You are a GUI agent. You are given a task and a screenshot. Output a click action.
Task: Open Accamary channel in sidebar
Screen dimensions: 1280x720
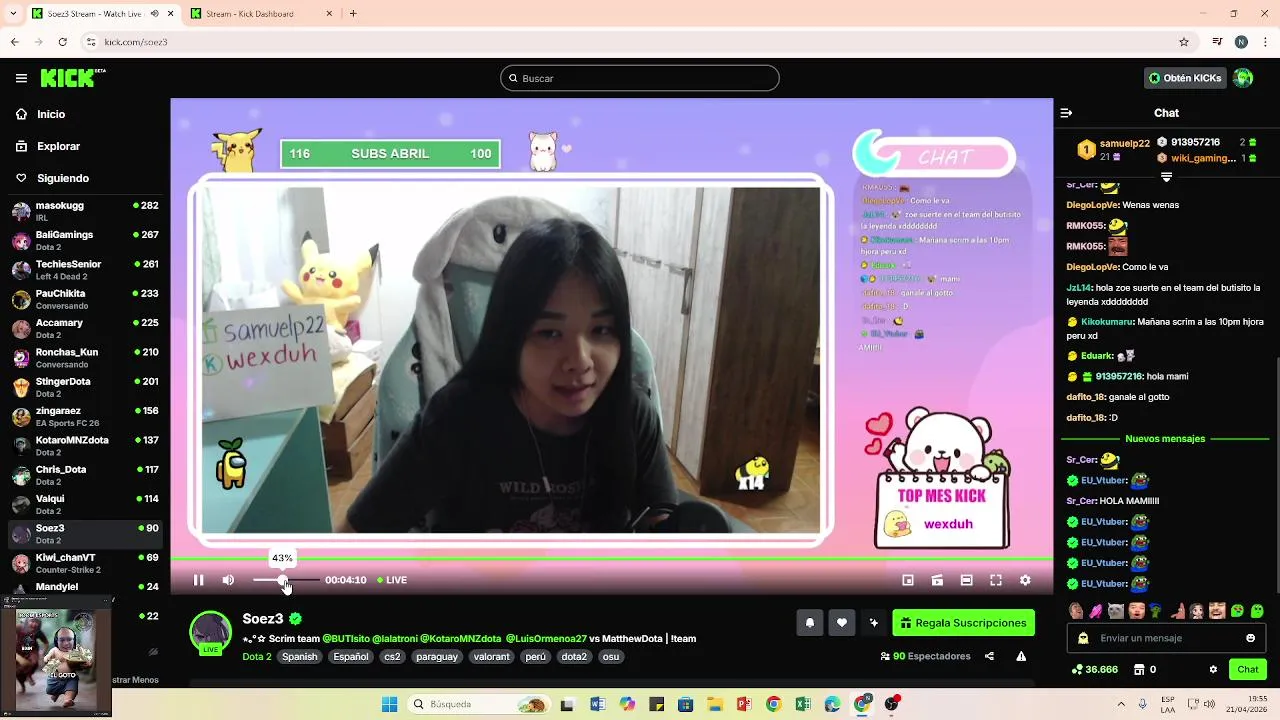click(85, 329)
